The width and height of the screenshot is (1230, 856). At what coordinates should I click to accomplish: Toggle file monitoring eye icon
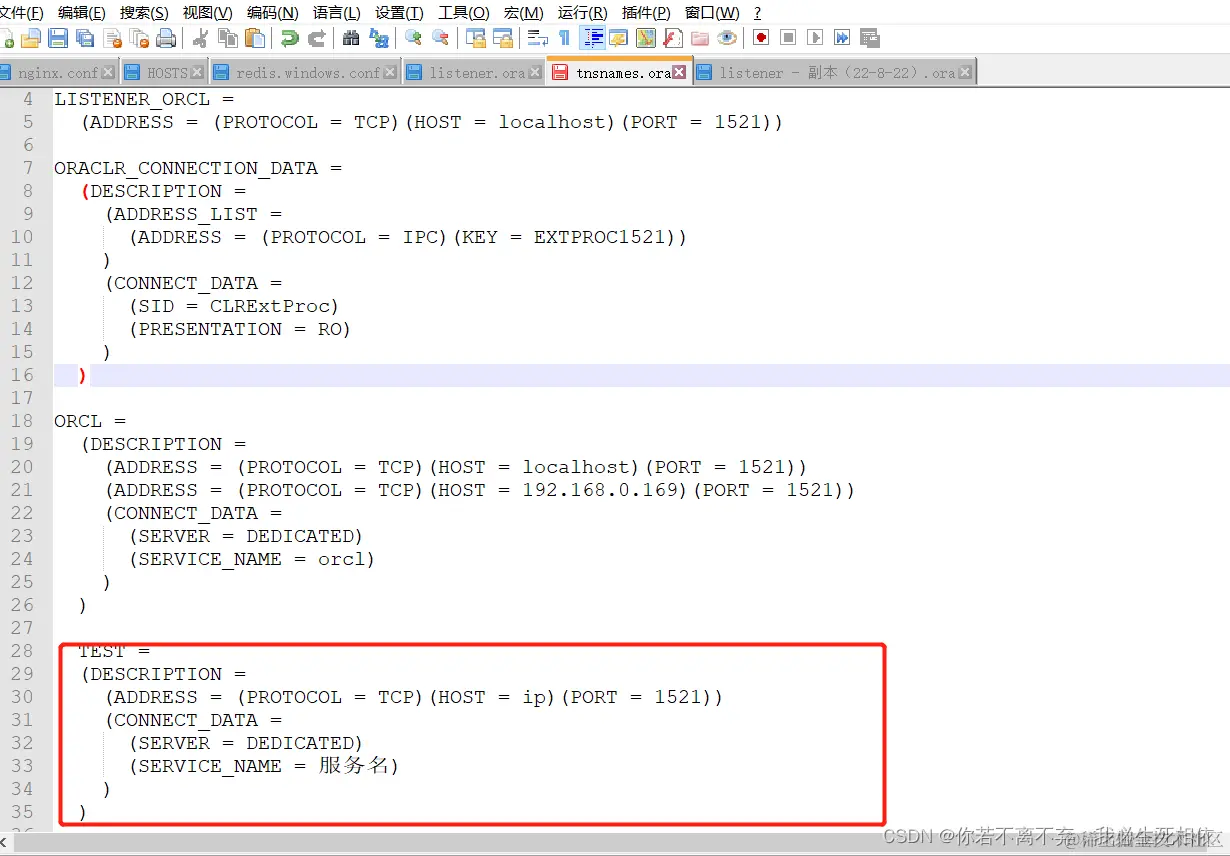[727, 38]
